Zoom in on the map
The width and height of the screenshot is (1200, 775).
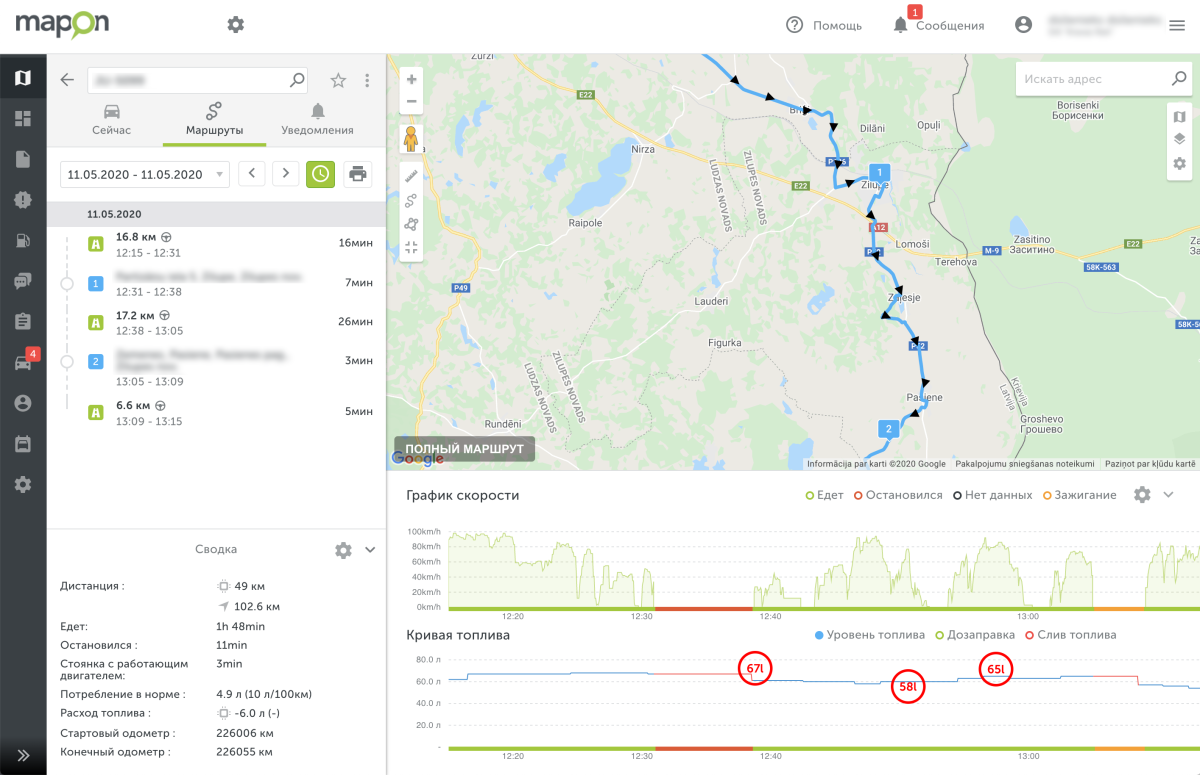[411, 80]
